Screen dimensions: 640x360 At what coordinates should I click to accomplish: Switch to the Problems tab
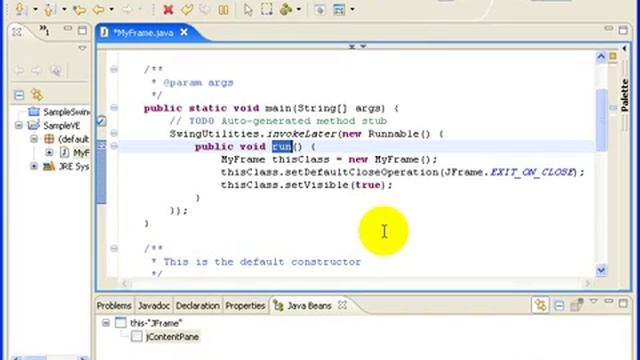(x=114, y=305)
